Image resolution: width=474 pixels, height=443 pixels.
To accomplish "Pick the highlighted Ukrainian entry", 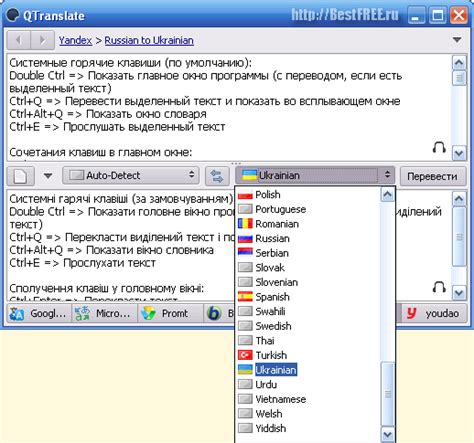I will point(308,370).
